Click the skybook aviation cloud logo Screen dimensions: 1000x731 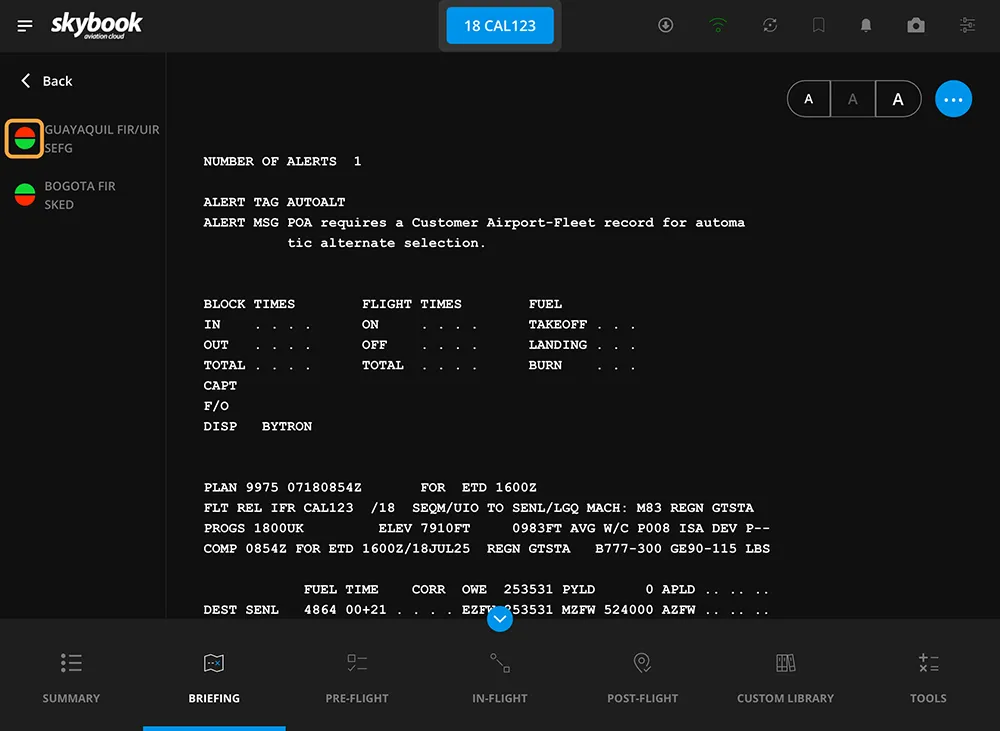96,26
